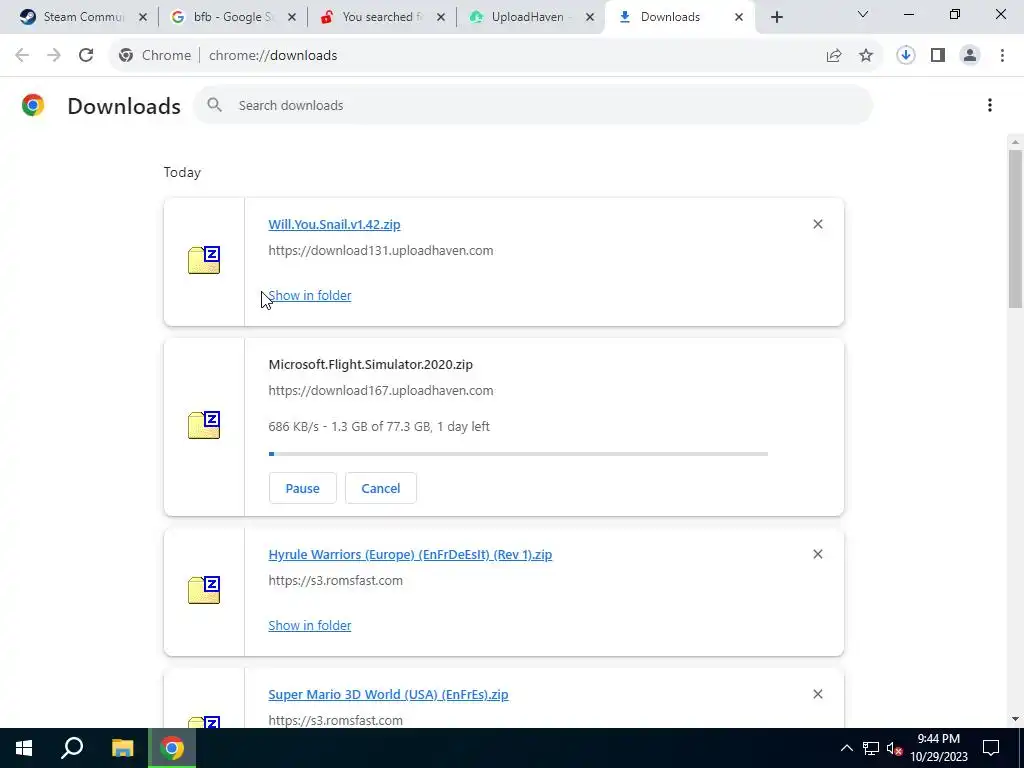Viewport: 1024px width, 768px height.
Task: Show Will.You.Snail in folder
Action: coord(310,295)
